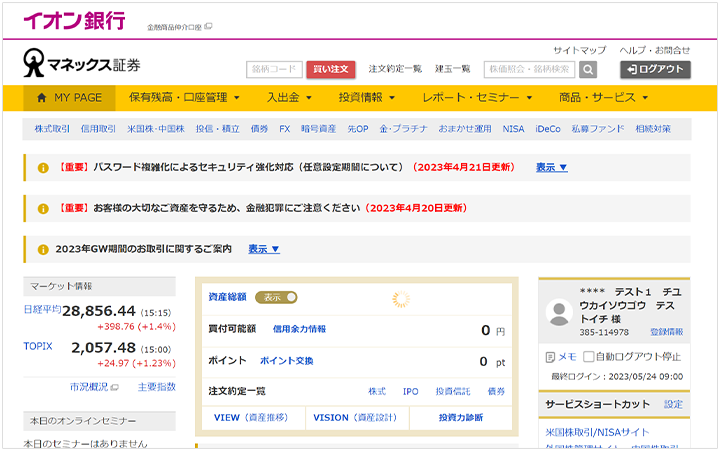Open 債券 in sub navigation

(x=259, y=129)
